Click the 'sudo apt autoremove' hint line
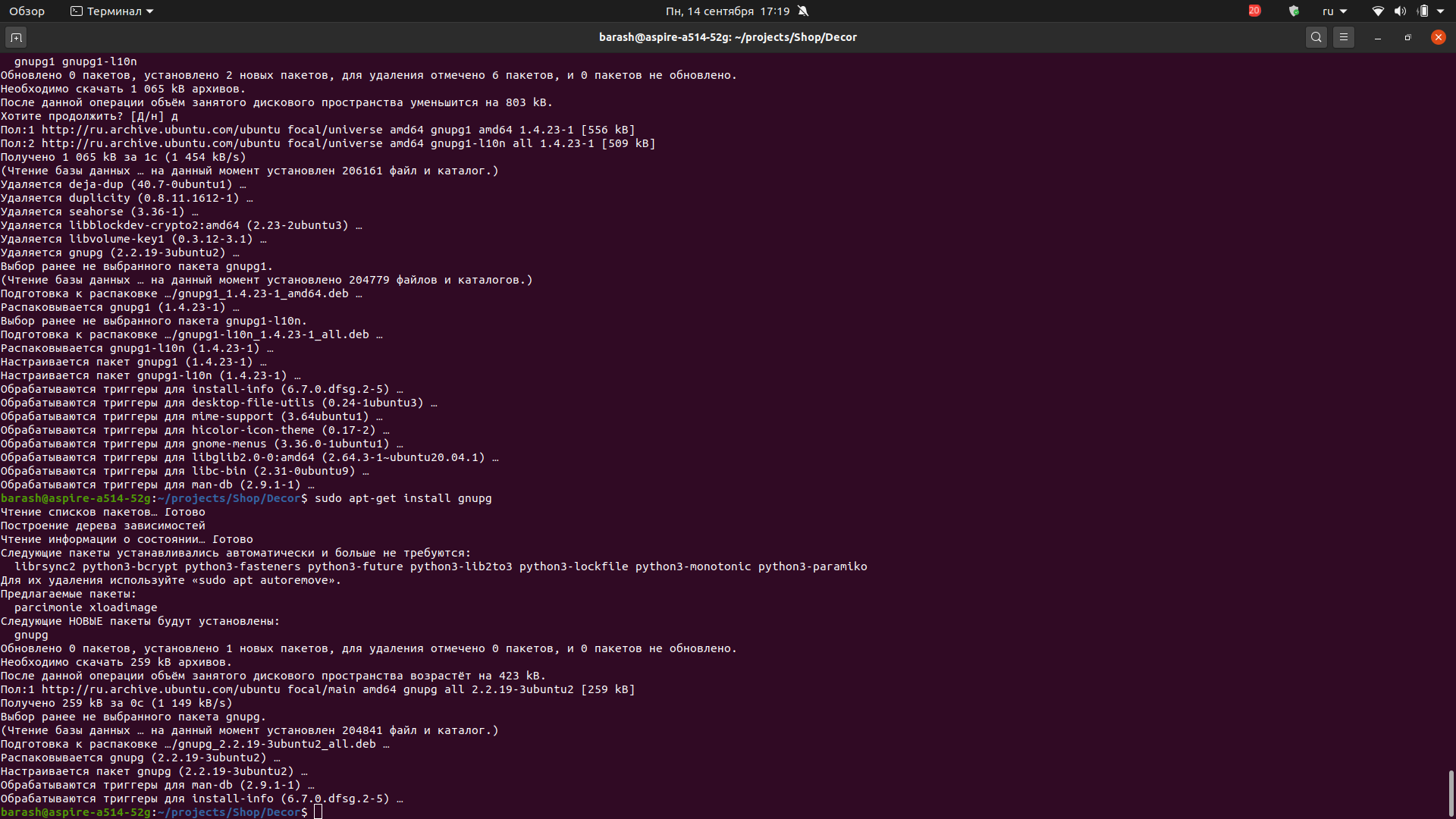 click(171, 580)
